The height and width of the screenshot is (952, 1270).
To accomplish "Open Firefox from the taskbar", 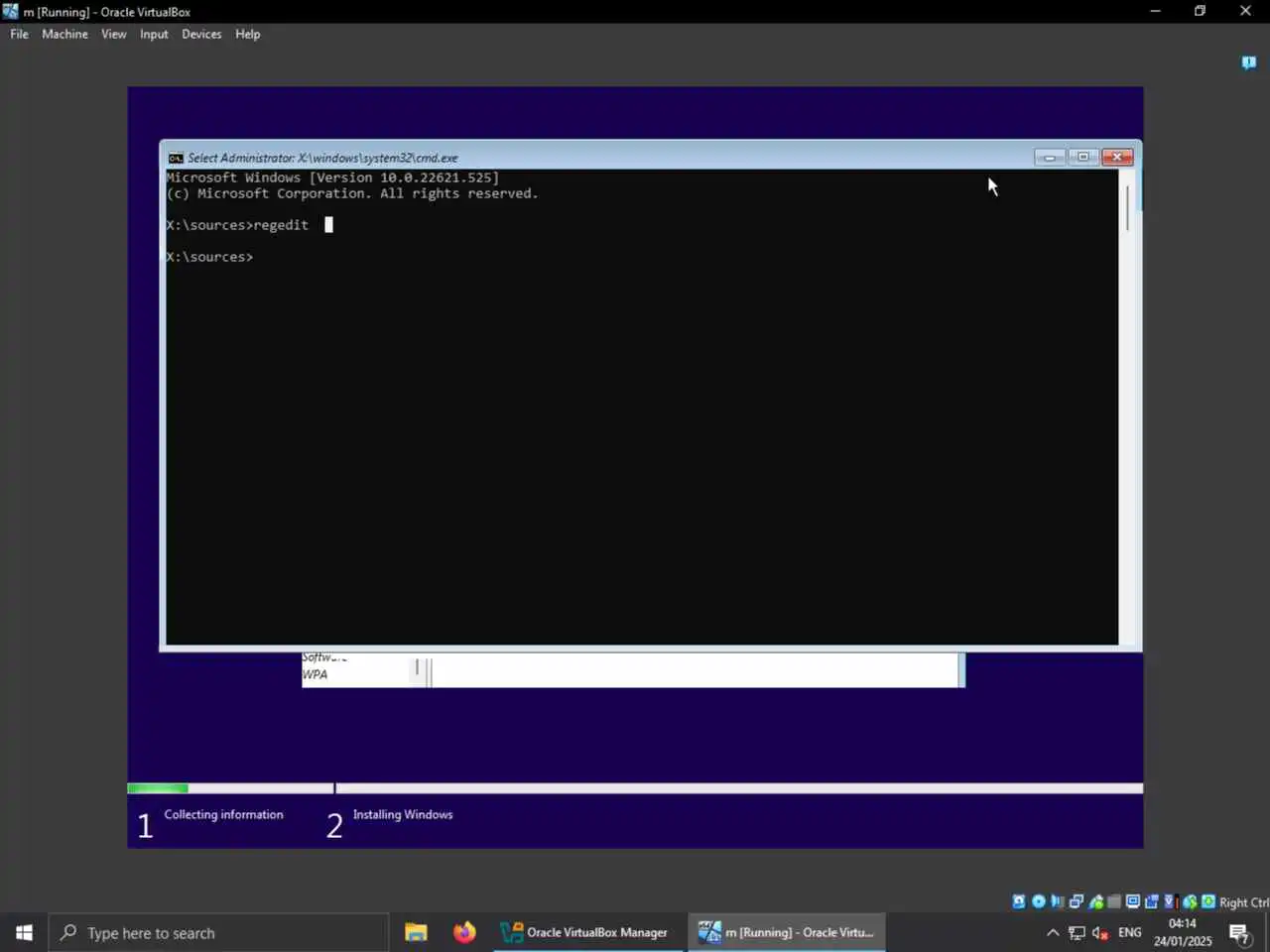I will [464, 932].
